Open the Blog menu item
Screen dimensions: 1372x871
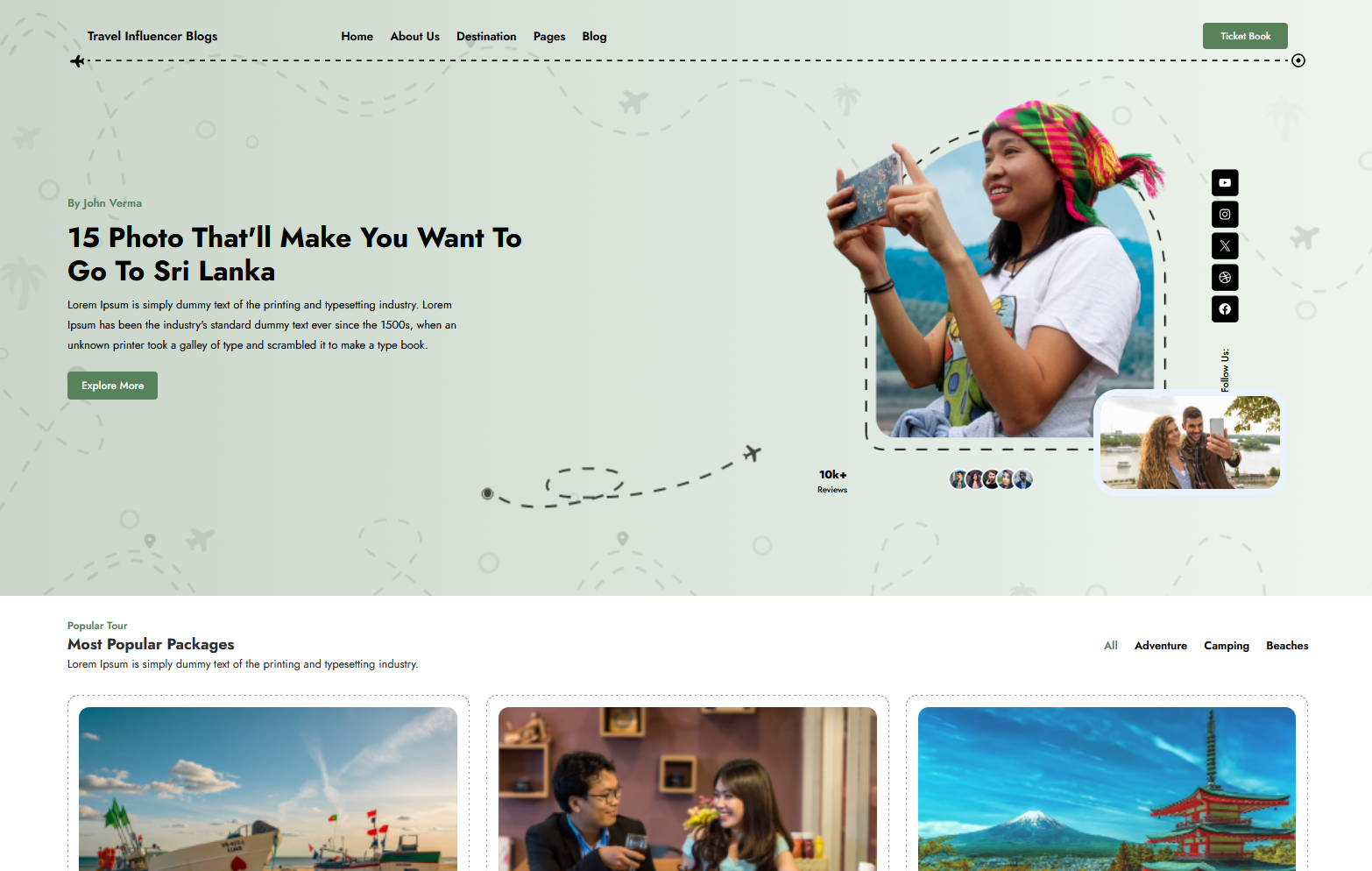(x=594, y=36)
